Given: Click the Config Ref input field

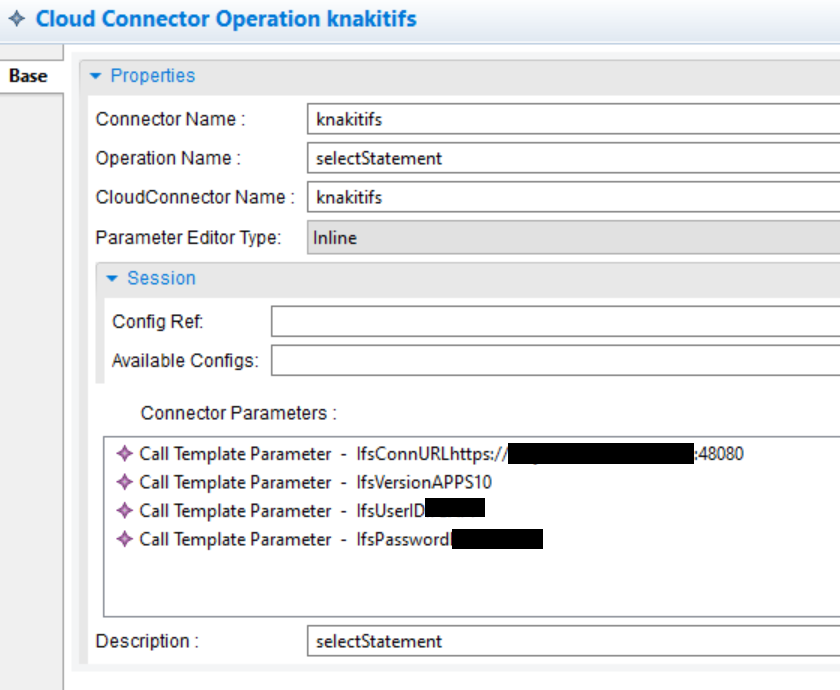Looking at the screenshot, I should tap(555, 321).
